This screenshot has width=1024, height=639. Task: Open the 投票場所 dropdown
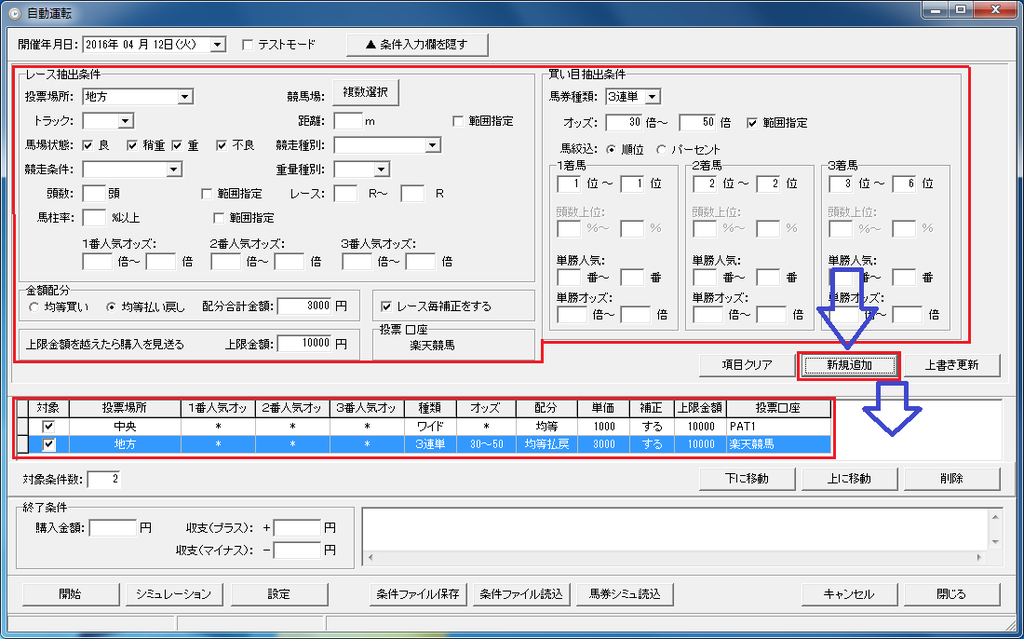[185, 97]
